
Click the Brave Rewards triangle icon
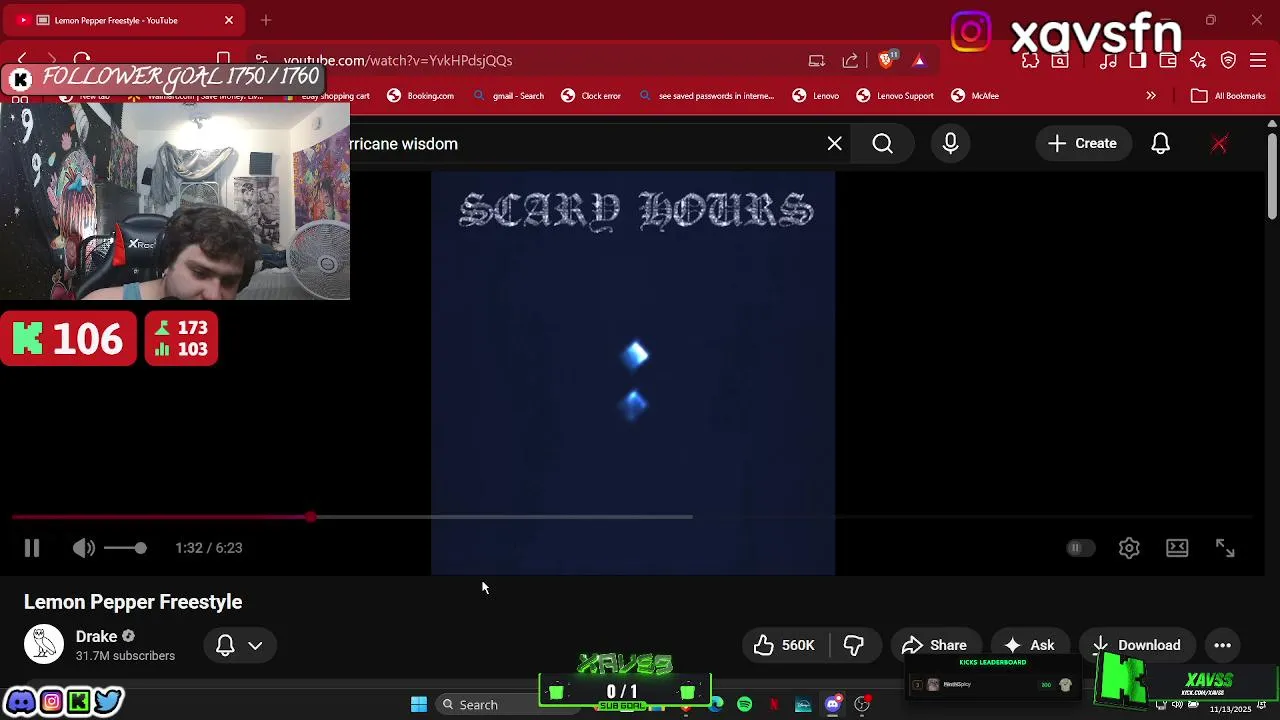(919, 60)
